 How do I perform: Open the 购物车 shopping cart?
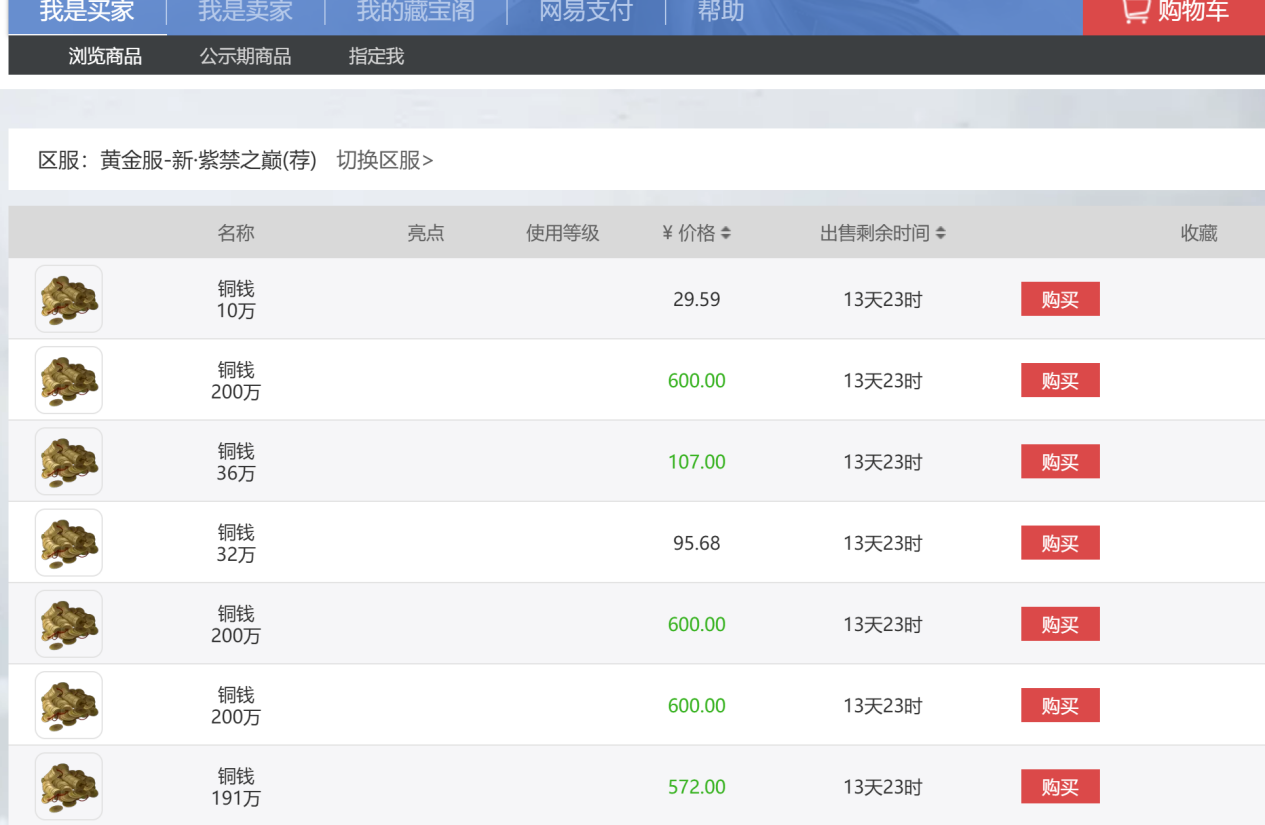click(1174, 13)
